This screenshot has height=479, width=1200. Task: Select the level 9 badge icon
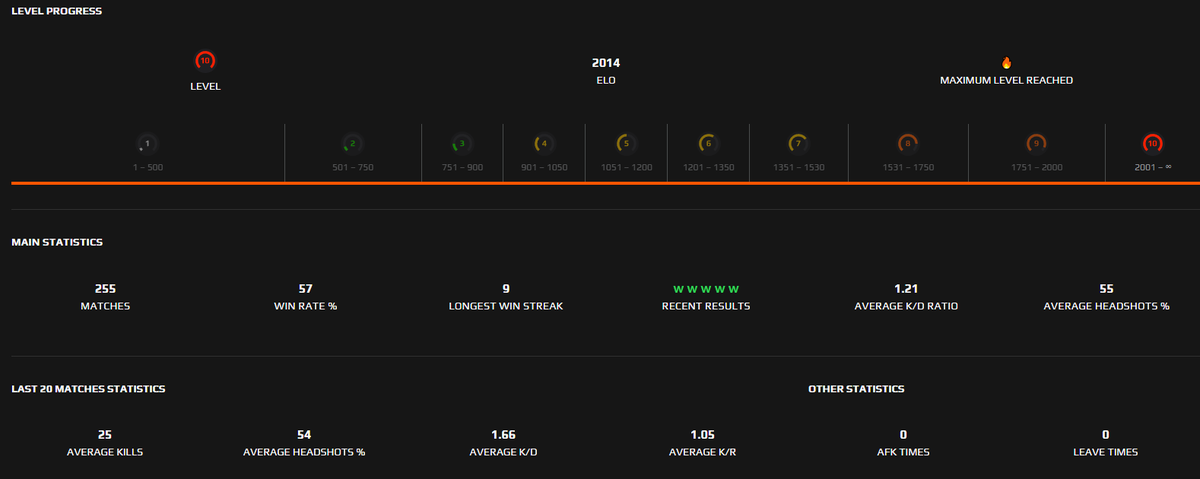[x=1036, y=144]
